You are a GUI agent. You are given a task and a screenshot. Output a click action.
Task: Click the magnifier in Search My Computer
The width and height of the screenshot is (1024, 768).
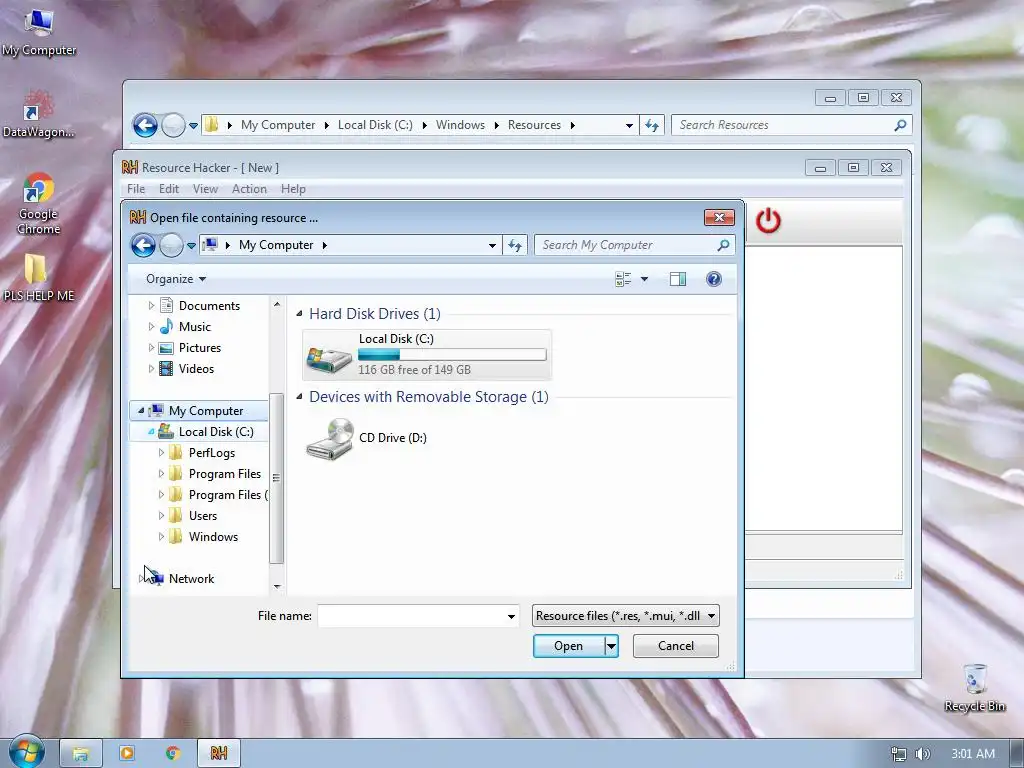tap(723, 245)
